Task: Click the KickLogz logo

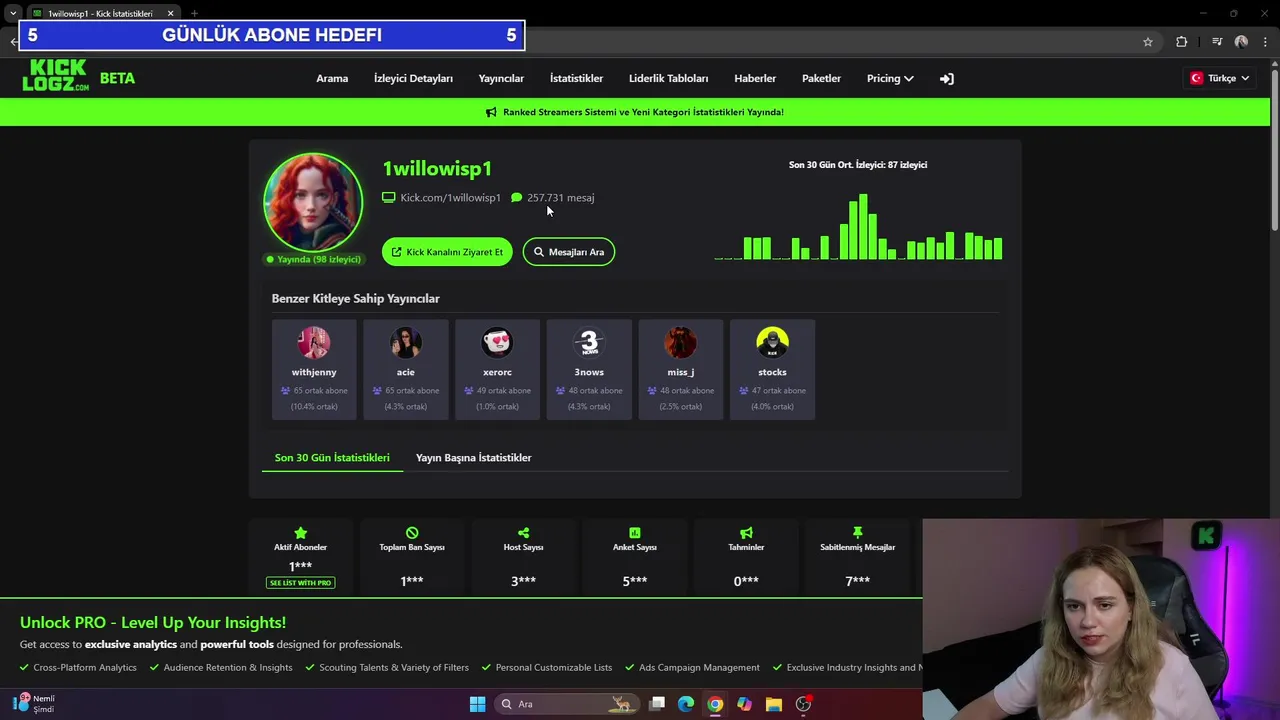Action: (x=56, y=76)
